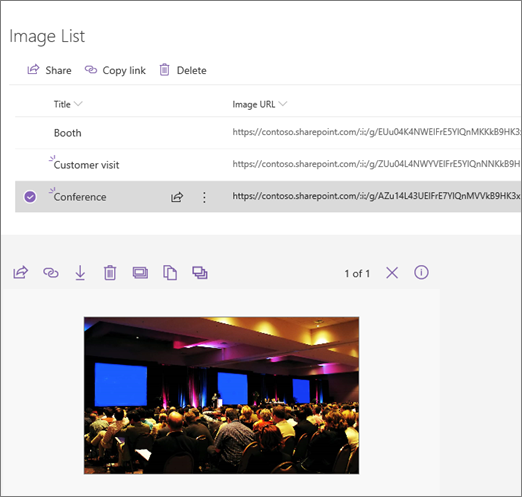Click the conference hall preview image
This screenshot has width=522, height=497.
[221, 395]
